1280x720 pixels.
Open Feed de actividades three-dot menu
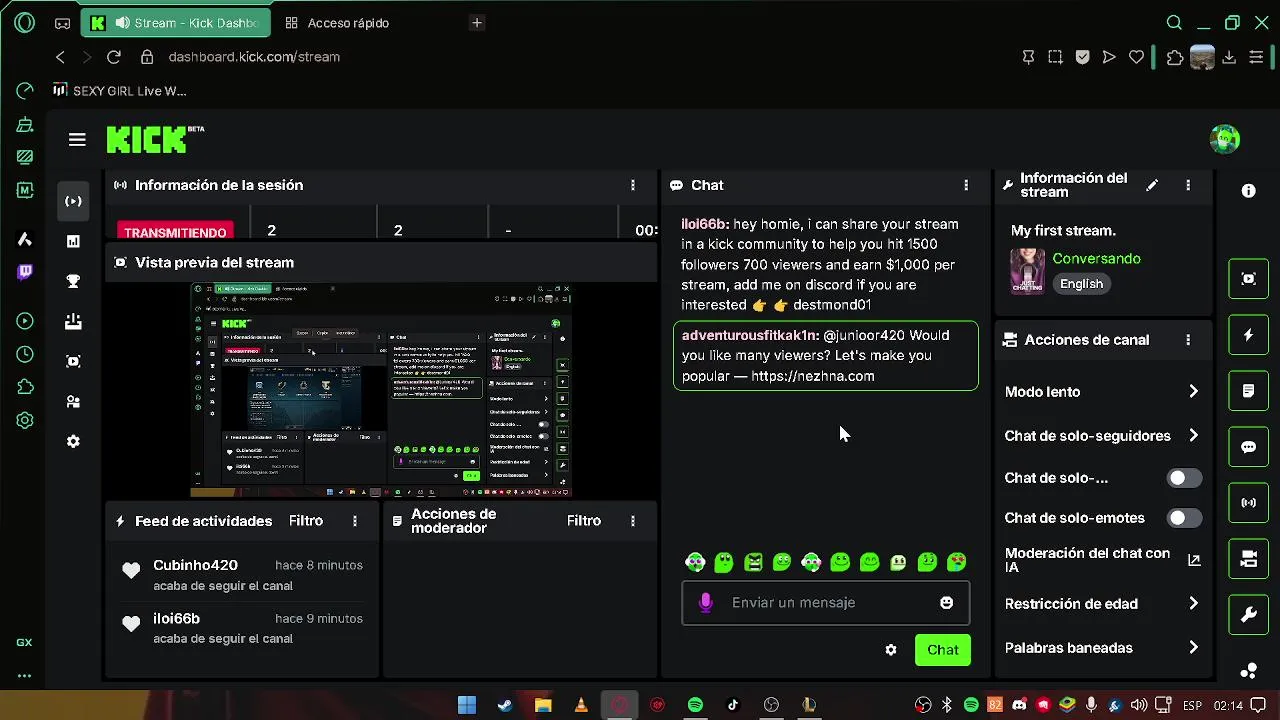pos(354,521)
